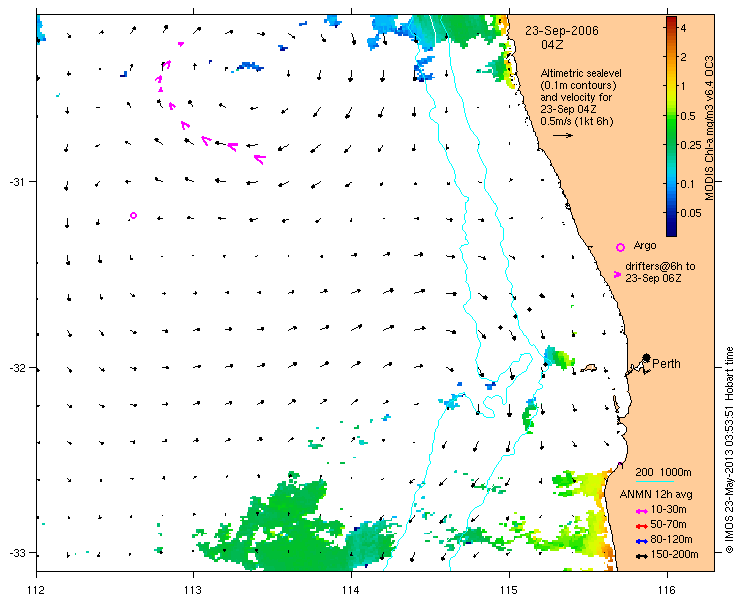
Task: Click the longitude axis label 112
Action: pos(36,590)
